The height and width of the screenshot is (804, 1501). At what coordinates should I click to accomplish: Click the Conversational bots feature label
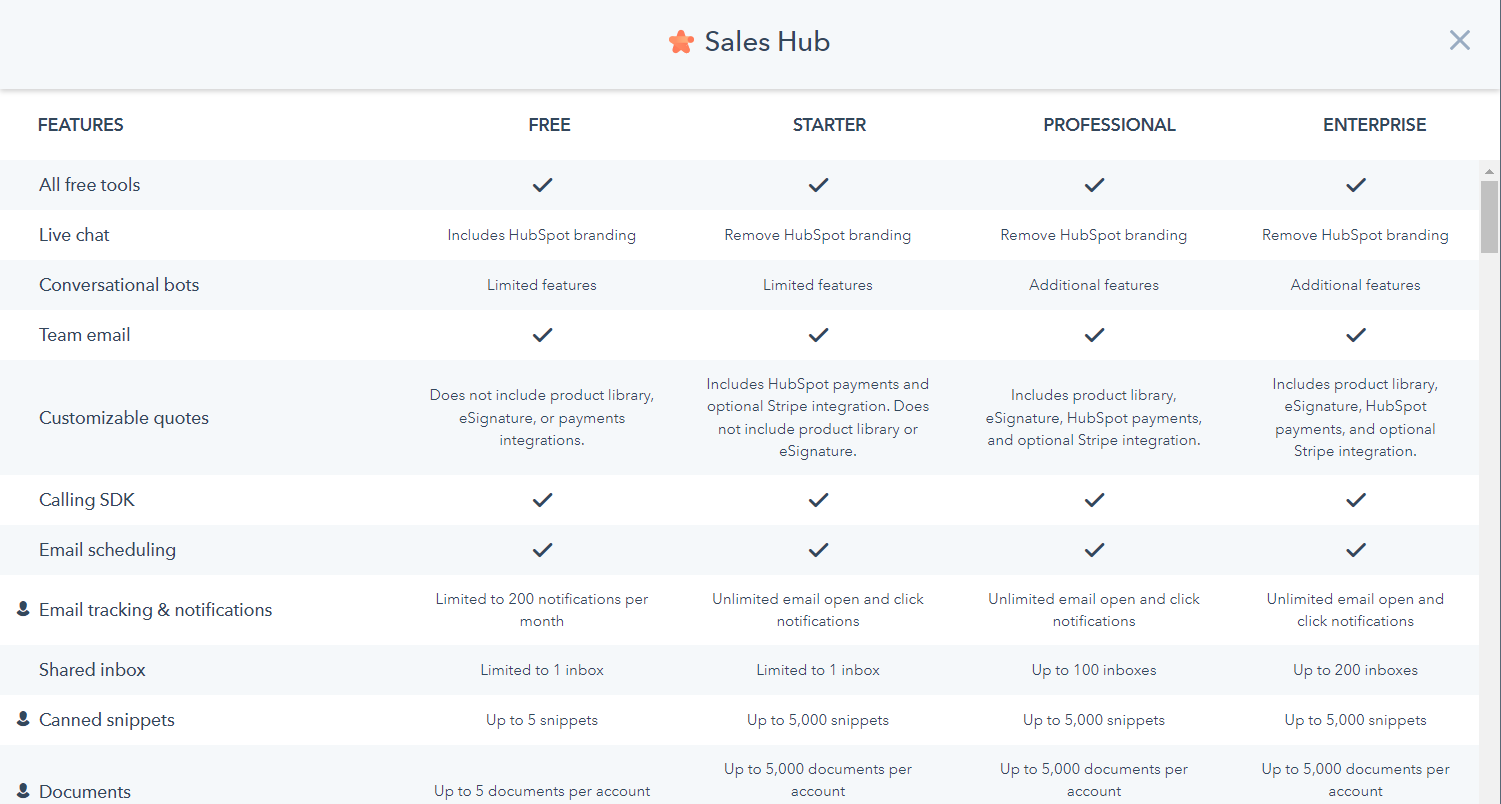[x=119, y=285]
